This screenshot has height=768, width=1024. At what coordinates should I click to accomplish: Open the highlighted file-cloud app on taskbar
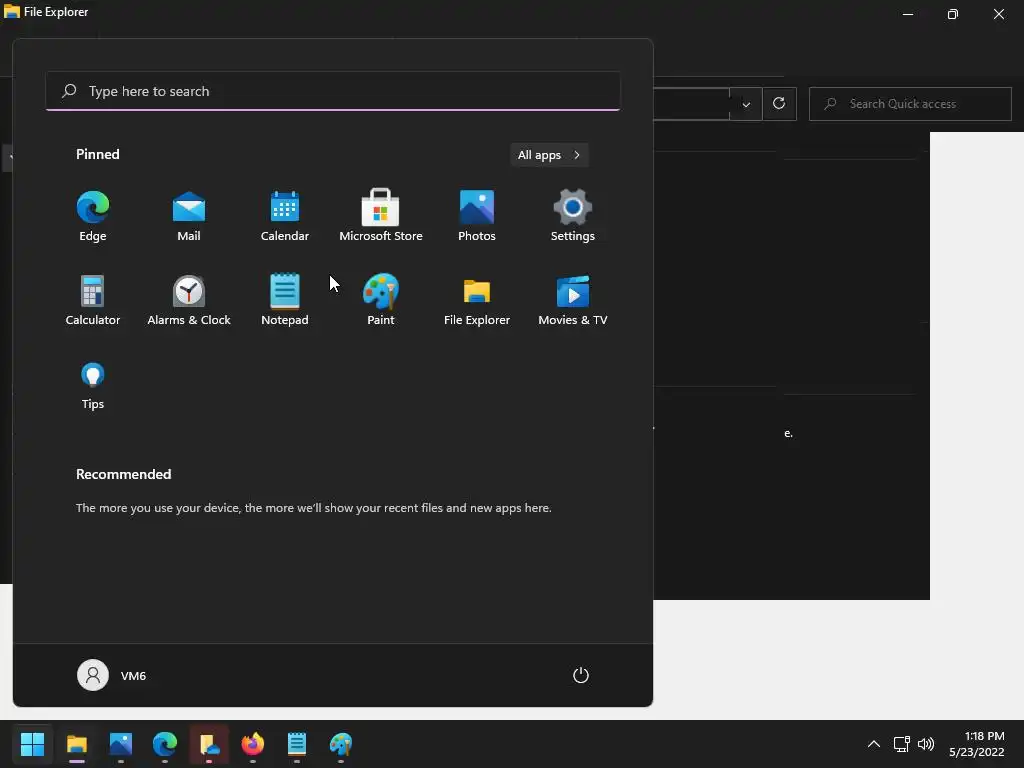point(209,744)
